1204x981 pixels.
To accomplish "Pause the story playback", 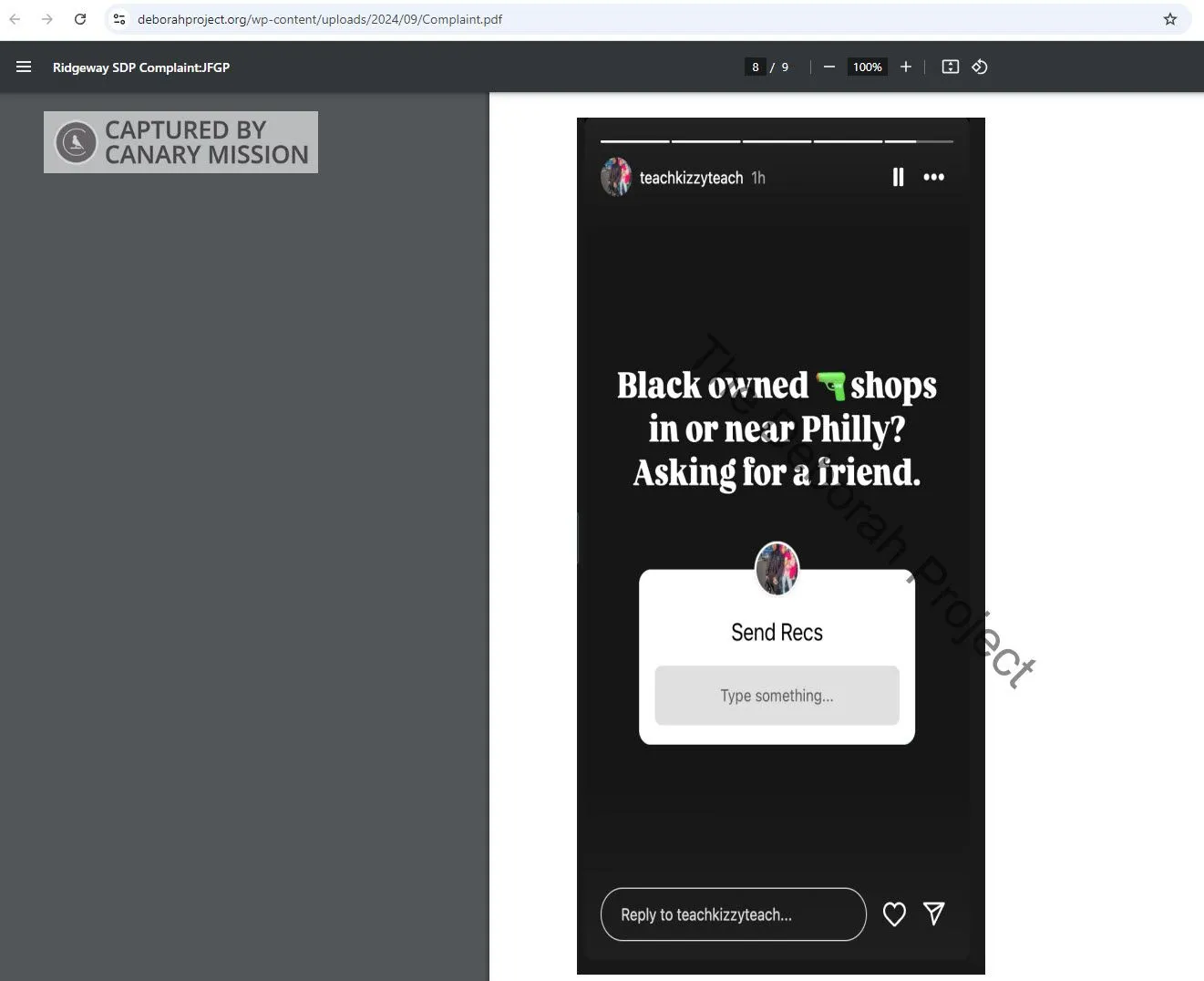I will point(898,177).
